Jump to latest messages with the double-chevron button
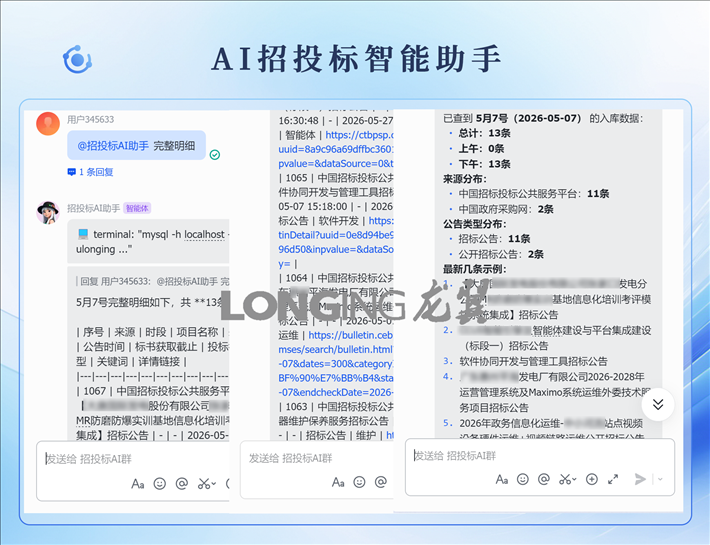This screenshot has height=545, width=710. pyautogui.click(x=658, y=404)
